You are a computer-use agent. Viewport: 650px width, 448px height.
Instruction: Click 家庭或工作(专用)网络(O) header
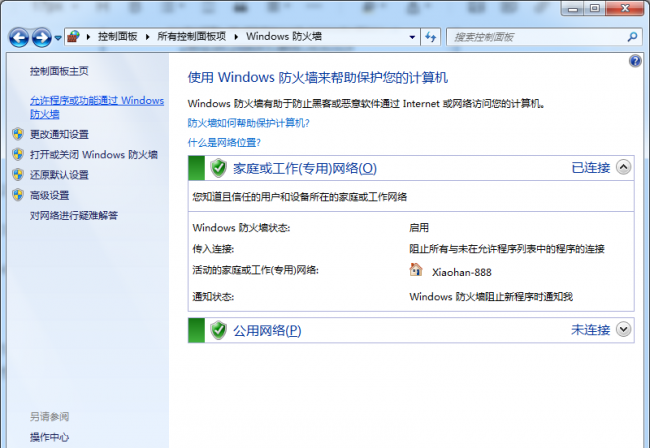pos(305,168)
